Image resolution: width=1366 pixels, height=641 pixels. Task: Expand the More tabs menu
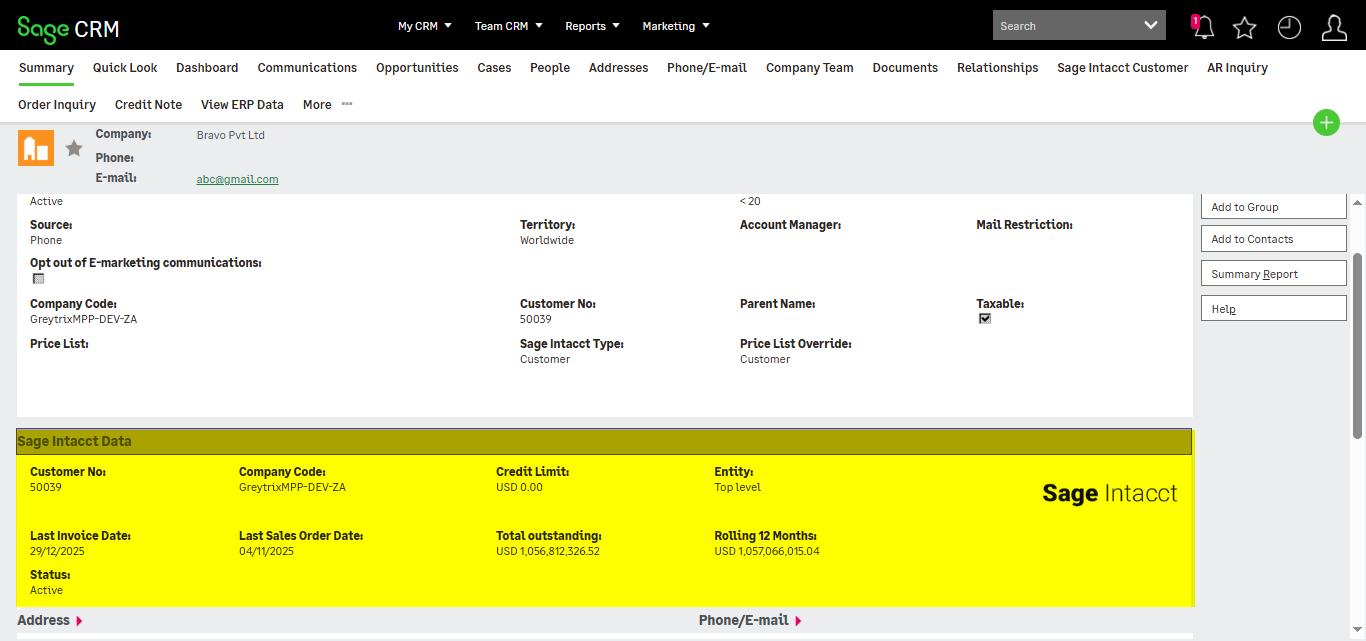point(327,105)
